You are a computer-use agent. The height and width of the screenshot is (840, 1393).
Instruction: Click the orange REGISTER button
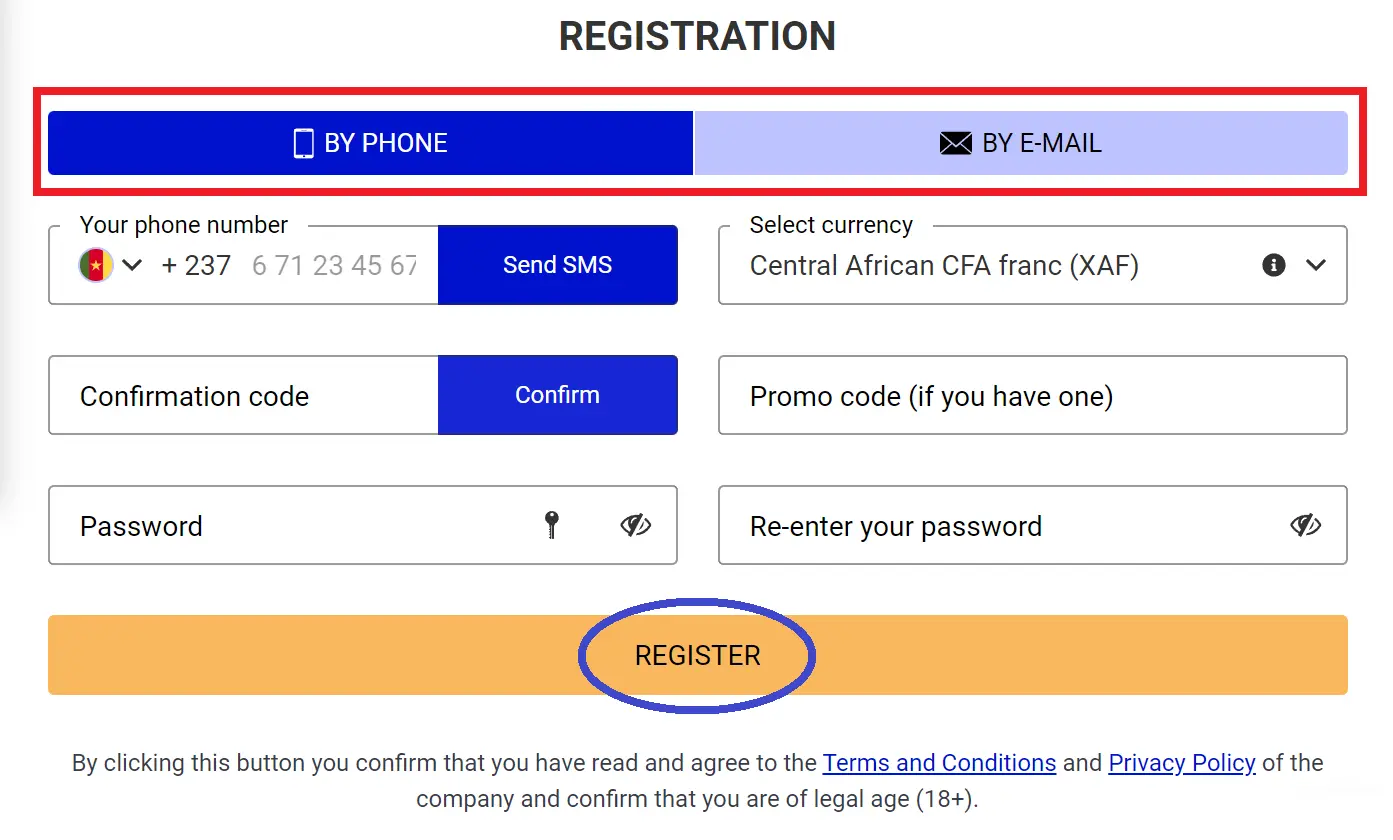pyautogui.click(x=696, y=655)
